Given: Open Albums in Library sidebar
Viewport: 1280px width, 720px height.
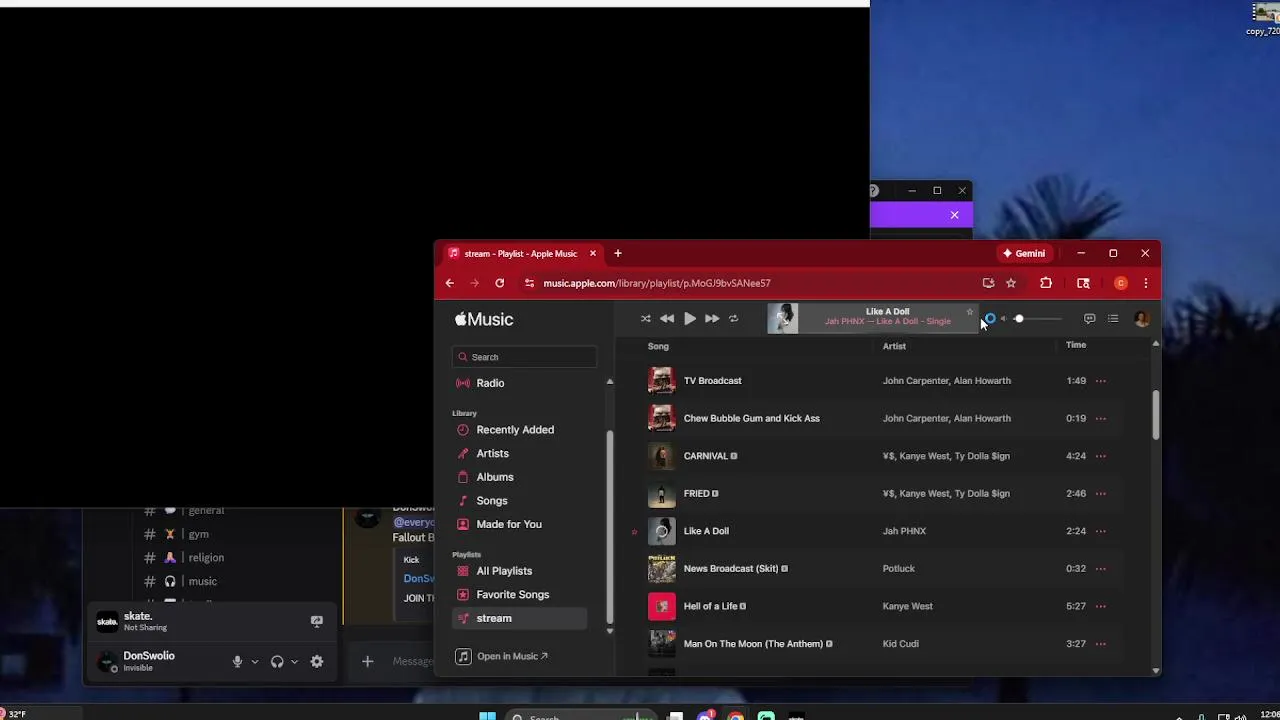Looking at the screenshot, I should coord(495,477).
